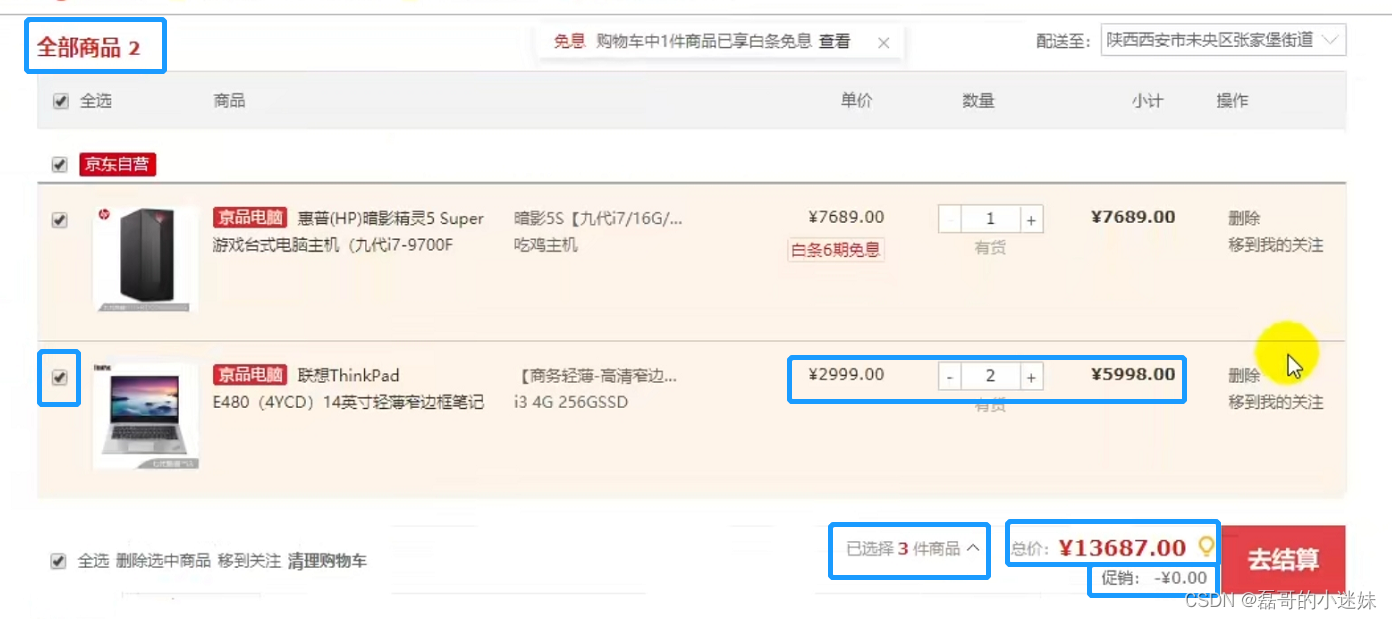
Task: Click ThinkPad unit price ¥2999.00
Action: [x=846, y=374]
